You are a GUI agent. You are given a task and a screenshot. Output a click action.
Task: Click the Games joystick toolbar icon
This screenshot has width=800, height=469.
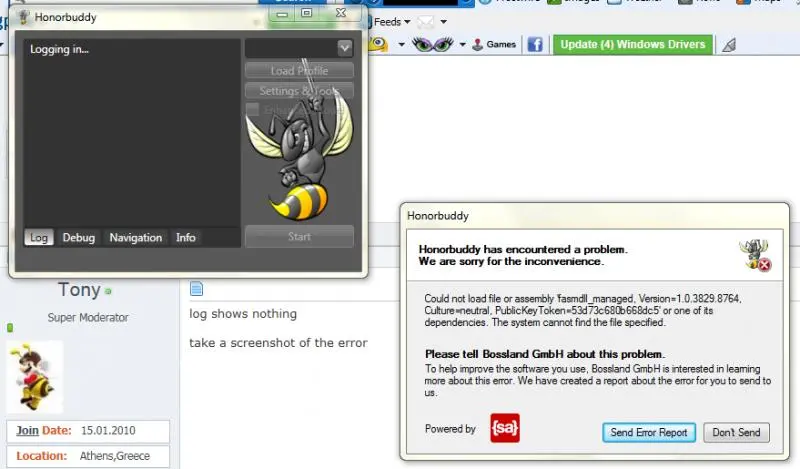(477, 44)
